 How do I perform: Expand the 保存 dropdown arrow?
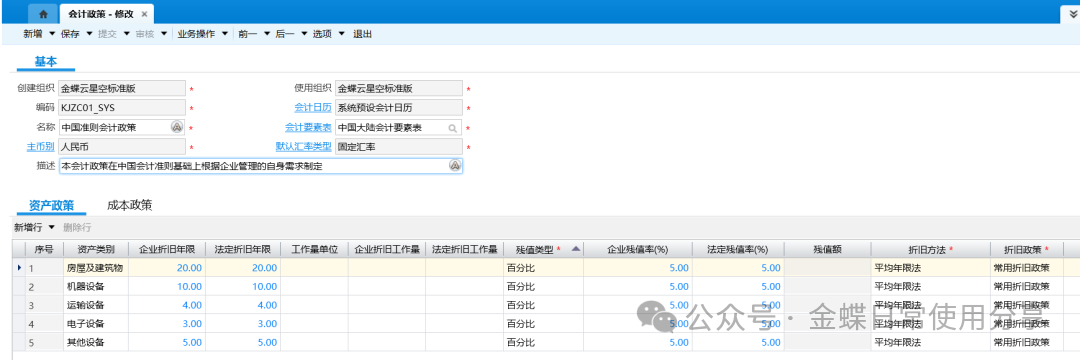(89, 34)
